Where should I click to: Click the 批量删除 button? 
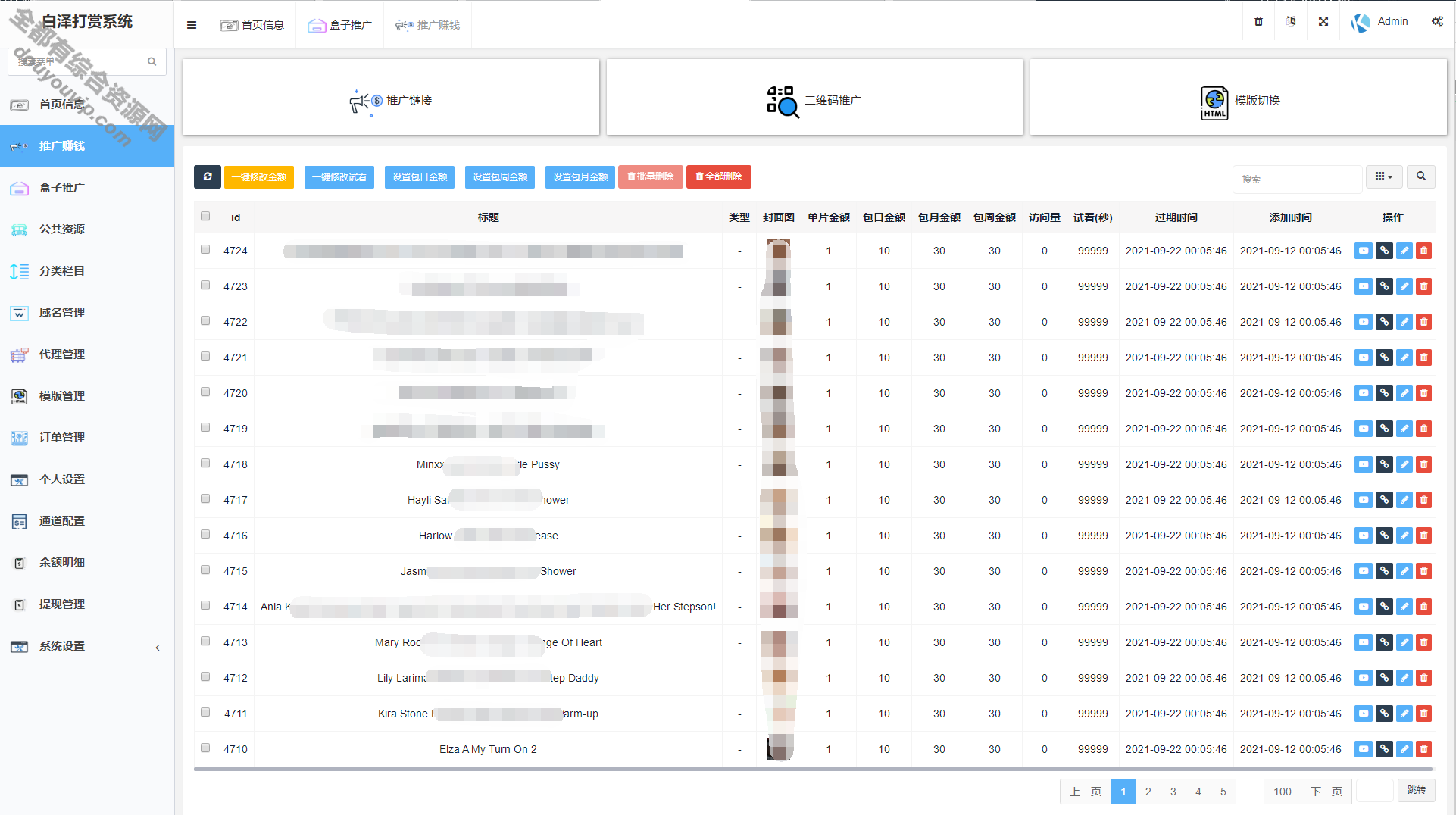tap(651, 176)
